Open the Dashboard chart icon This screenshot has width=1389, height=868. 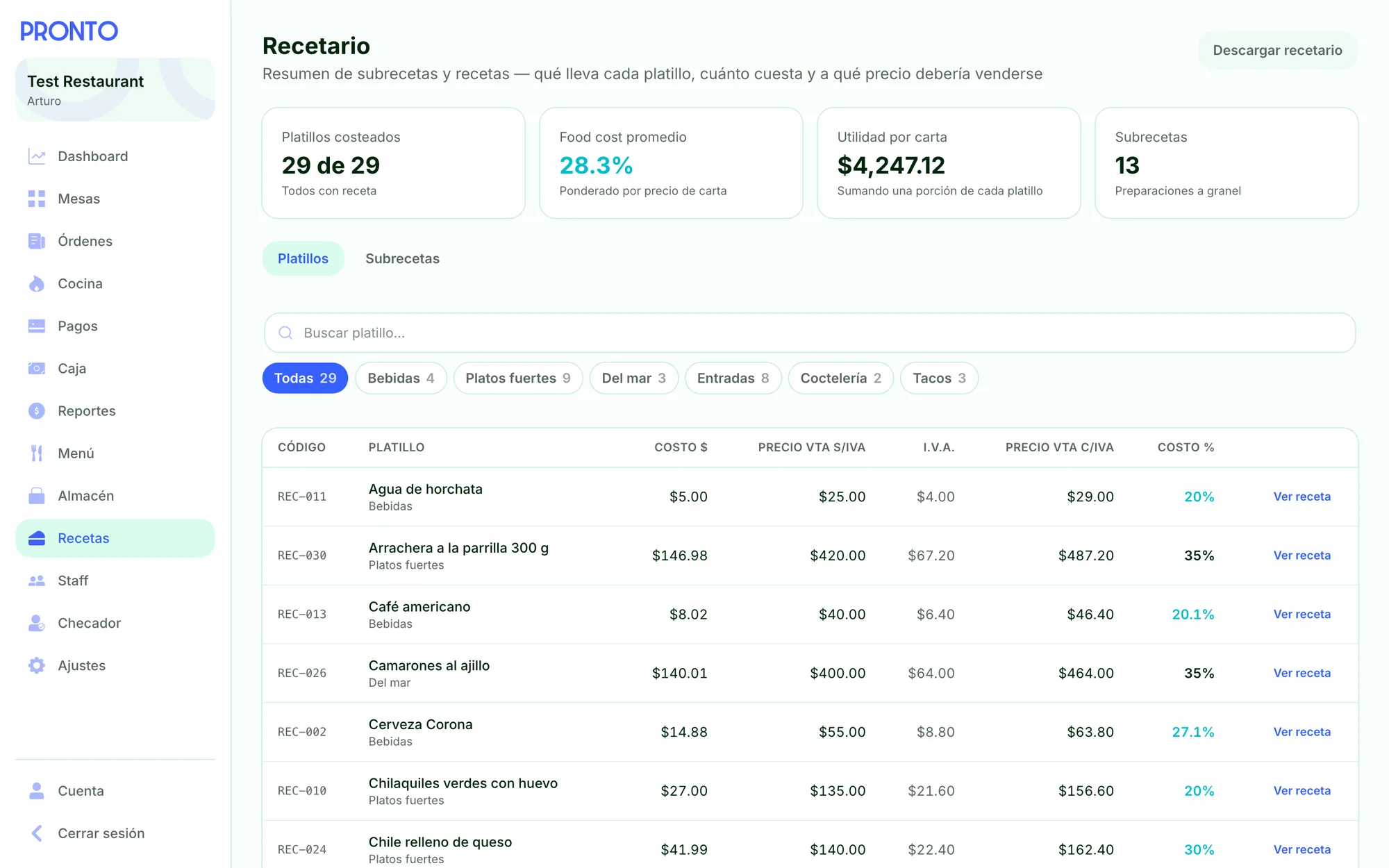(x=37, y=156)
